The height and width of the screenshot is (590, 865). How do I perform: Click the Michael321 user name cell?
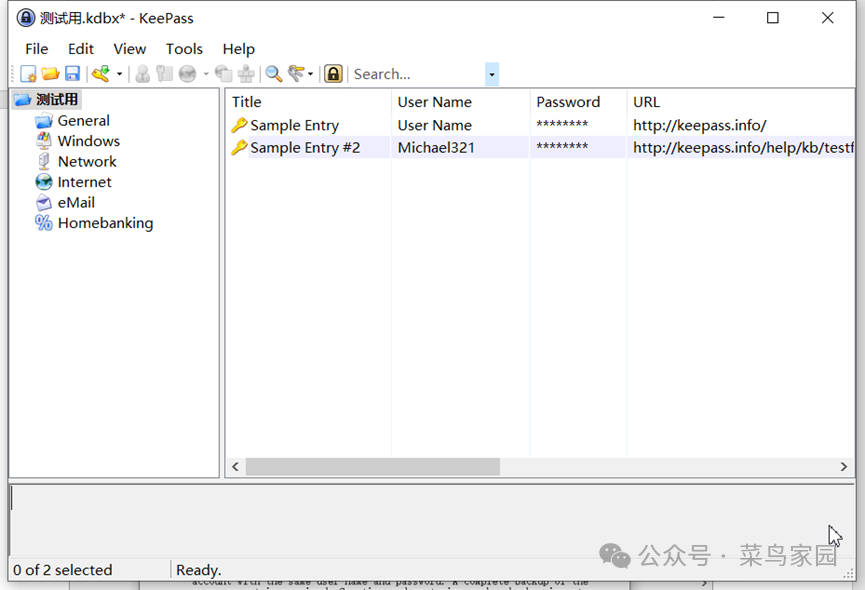click(x=436, y=148)
